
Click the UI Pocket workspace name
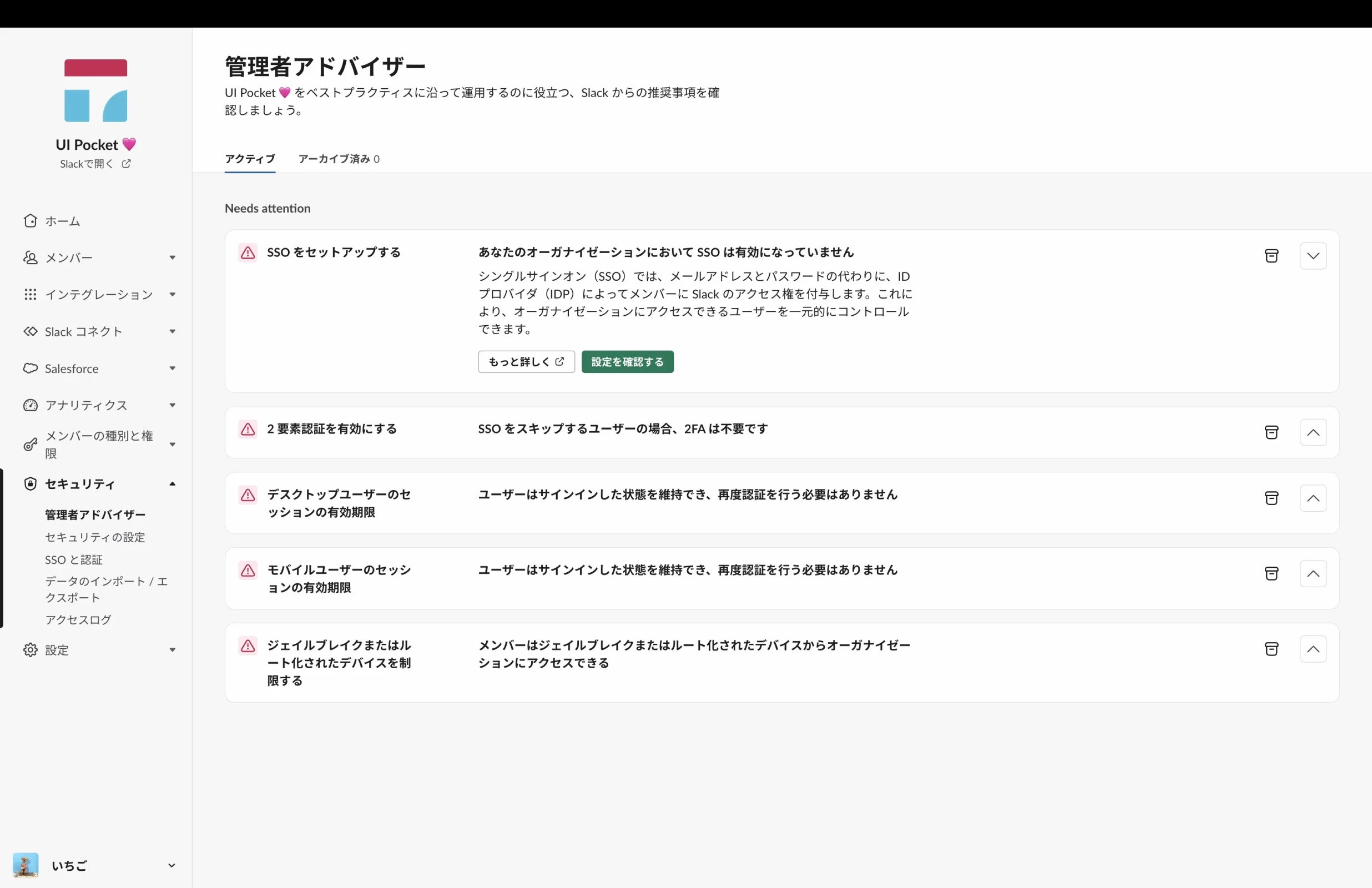(x=95, y=144)
